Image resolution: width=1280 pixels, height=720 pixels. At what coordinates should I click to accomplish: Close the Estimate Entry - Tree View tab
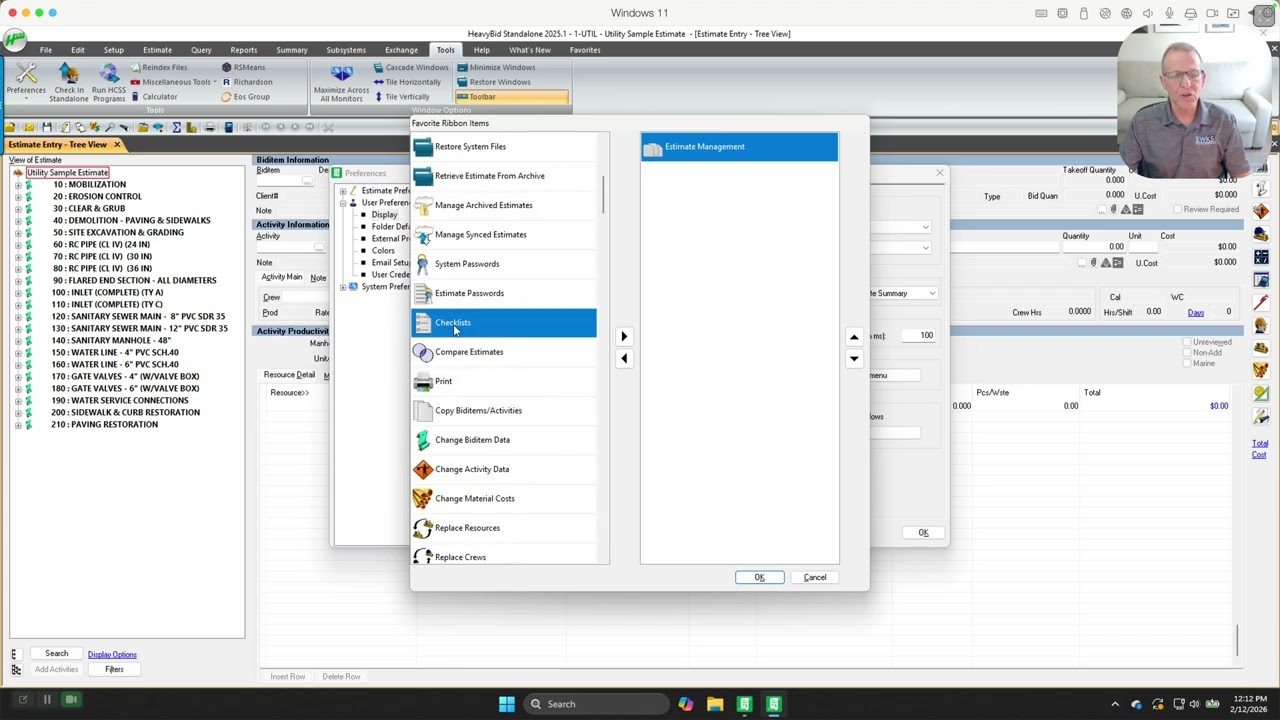[116, 145]
